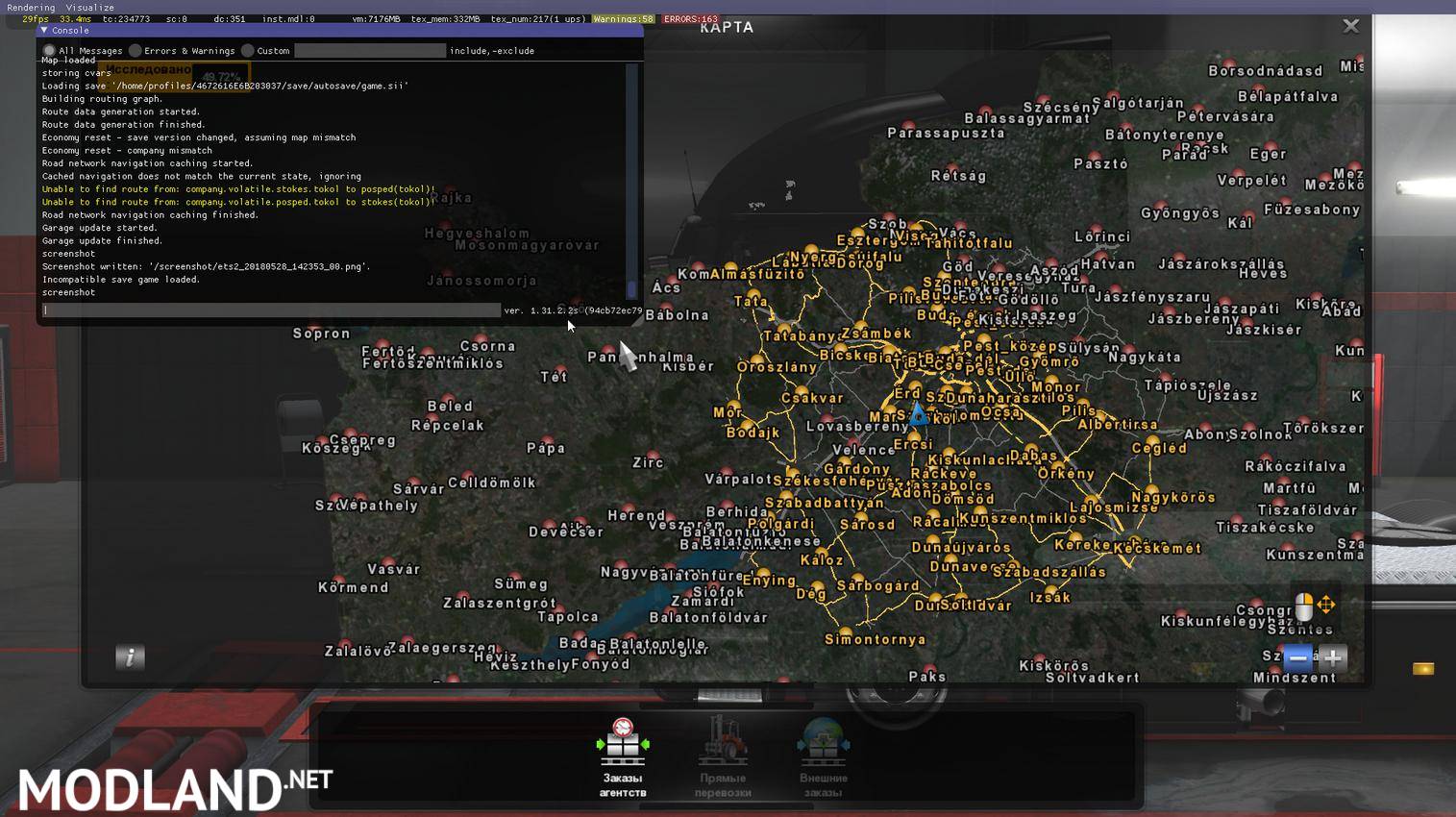Close the map window
The height and width of the screenshot is (817, 1456).
[x=1350, y=26]
